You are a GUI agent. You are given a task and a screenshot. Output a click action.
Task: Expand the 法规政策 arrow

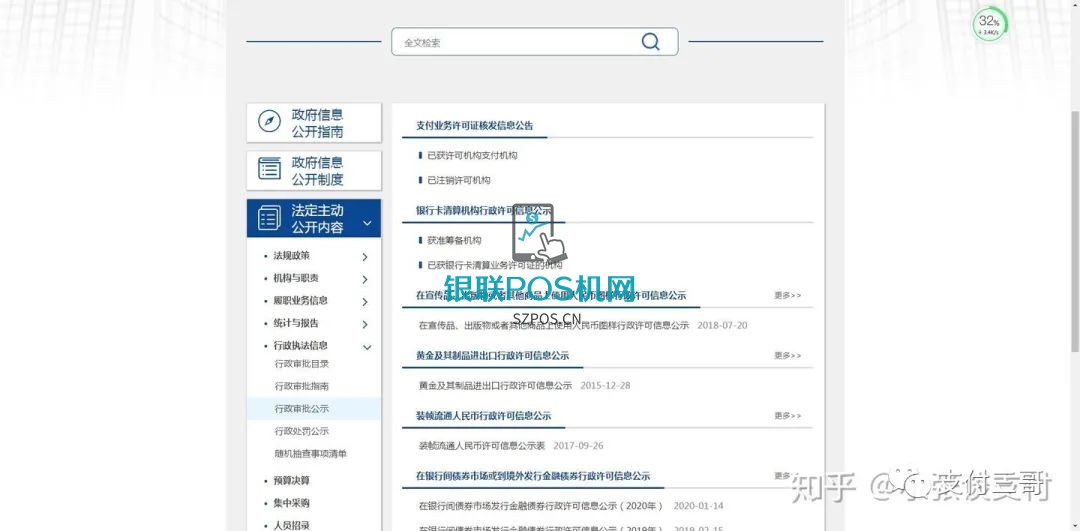[x=364, y=257]
